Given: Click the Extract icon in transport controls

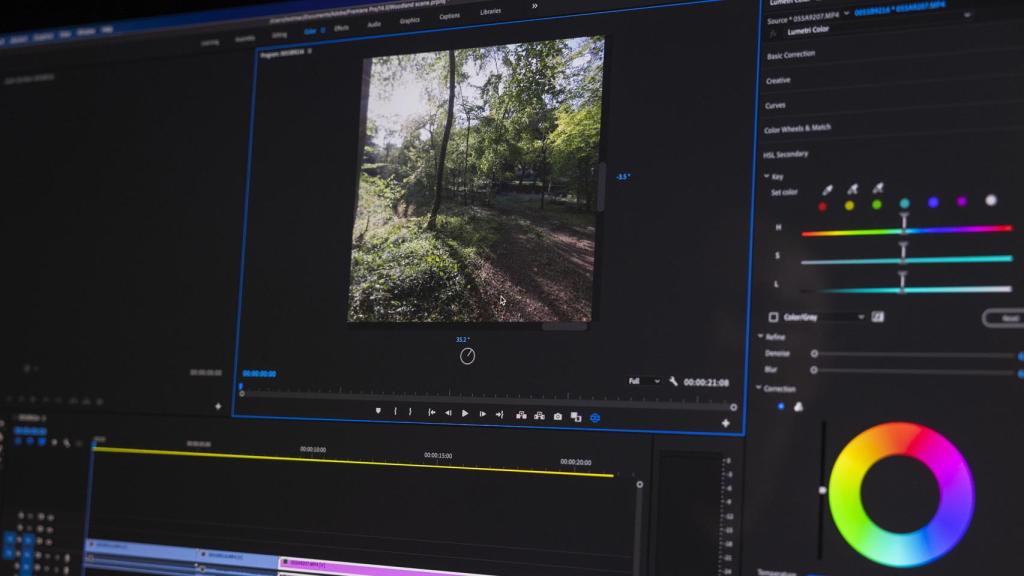Looking at the screenshot, I should coord(539,416).
